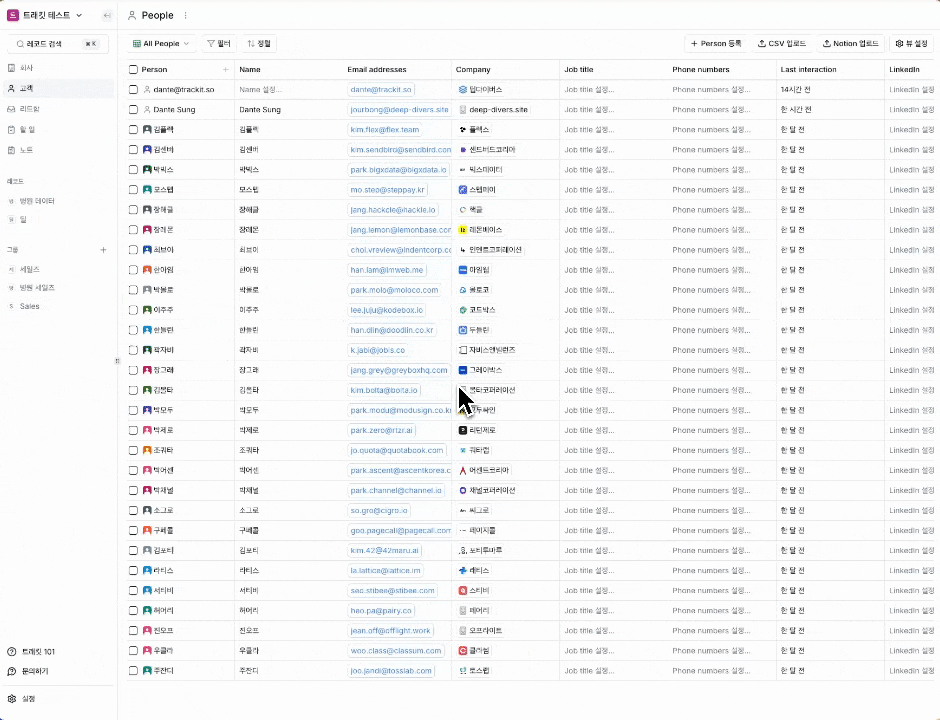Open the 트래킷 101 help icon
This screenshot has width=940, height=720.
tap(12, 651)
